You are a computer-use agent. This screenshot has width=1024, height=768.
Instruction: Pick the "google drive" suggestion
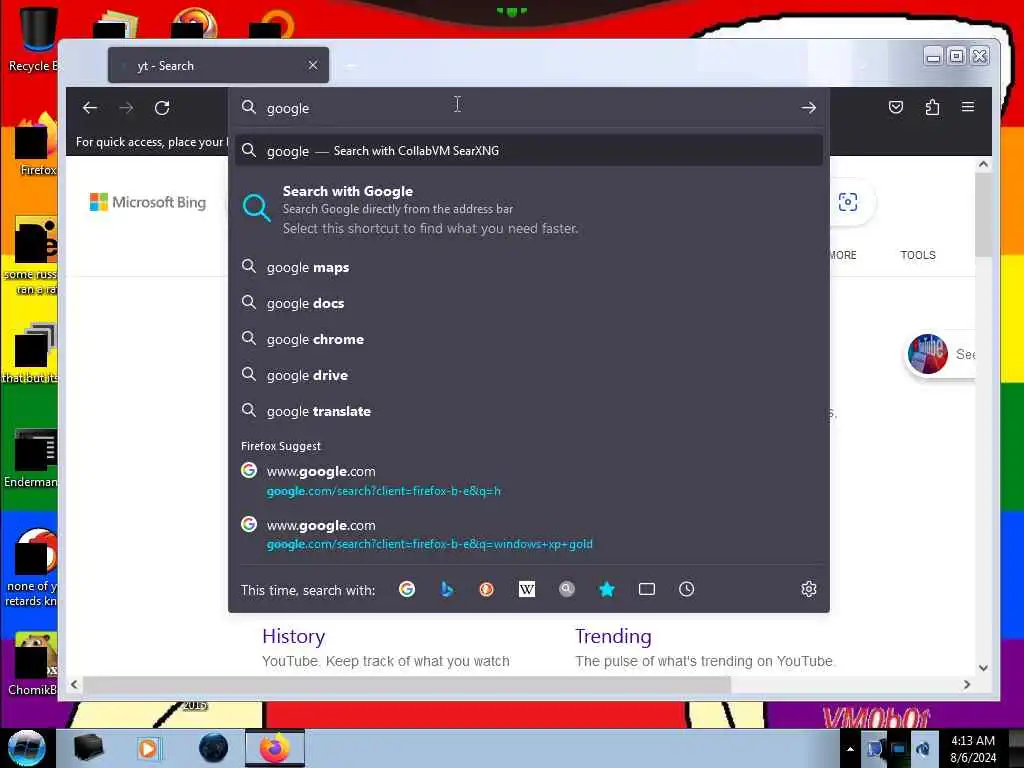(529, 375)
